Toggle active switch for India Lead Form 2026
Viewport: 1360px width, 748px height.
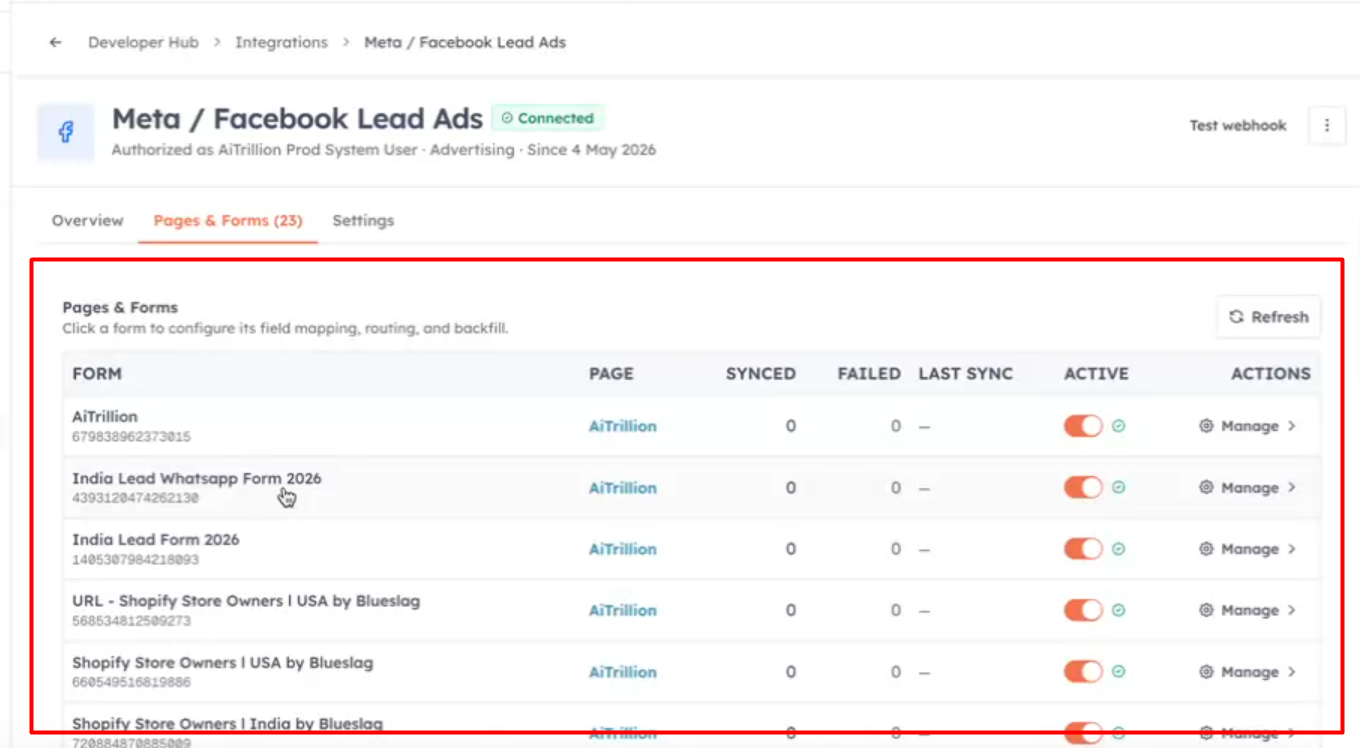pyautogui.click(x=1083, y=549)
